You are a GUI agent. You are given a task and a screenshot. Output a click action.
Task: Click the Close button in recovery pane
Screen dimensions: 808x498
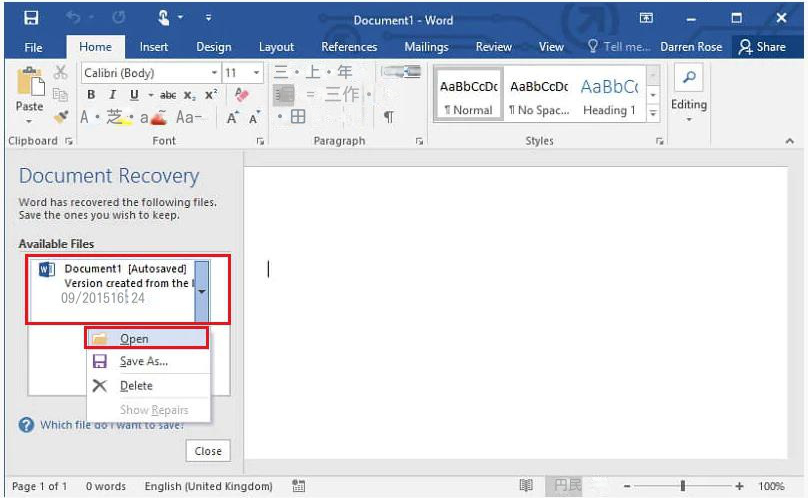point(208,451)
